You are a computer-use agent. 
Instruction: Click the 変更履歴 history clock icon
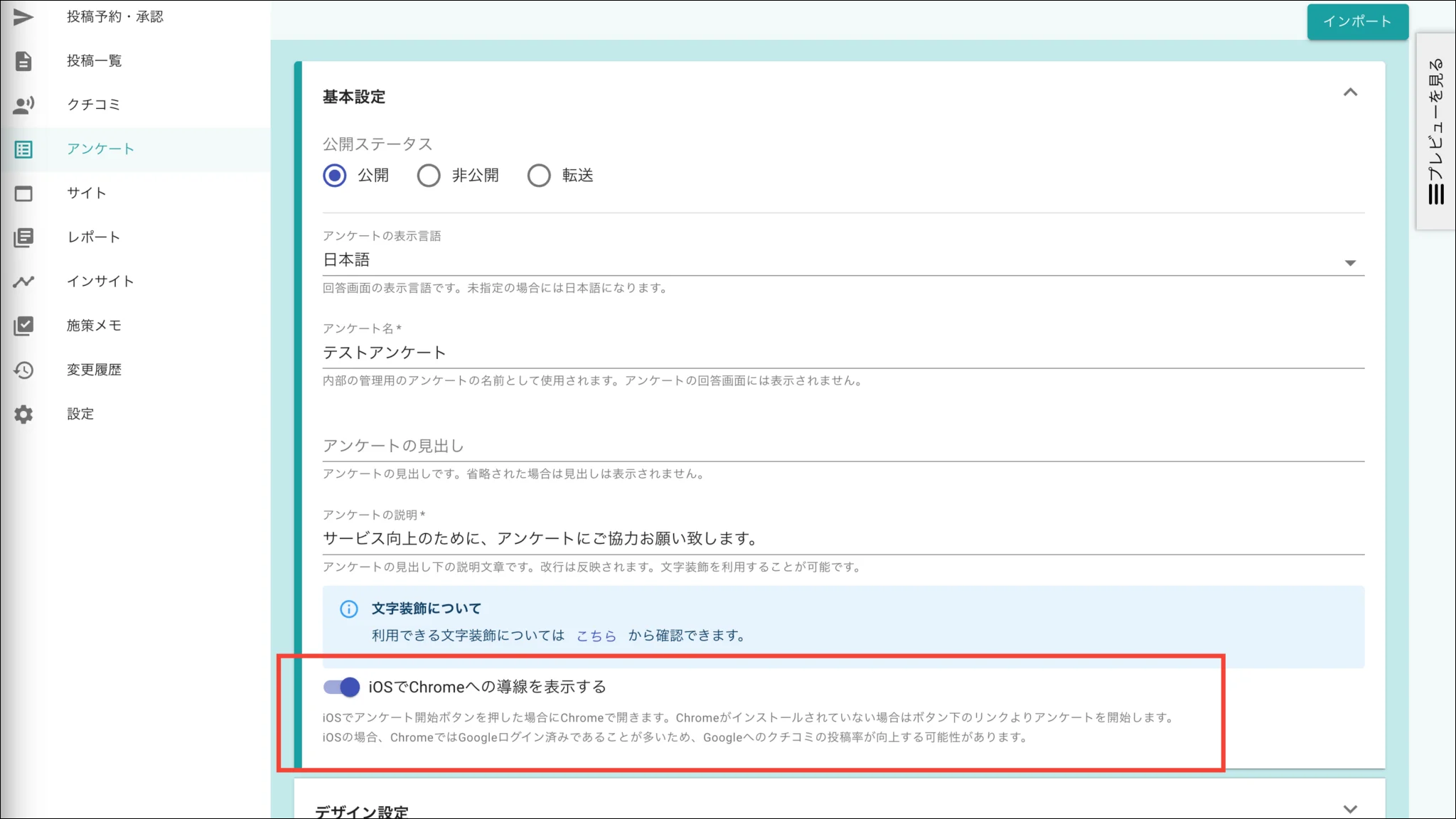coord(23,370)
